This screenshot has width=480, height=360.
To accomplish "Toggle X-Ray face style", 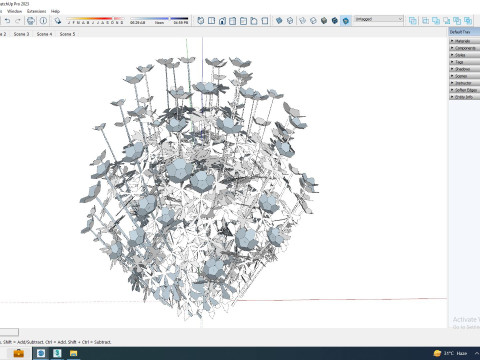I will pyautogui.click(x=279, y=21).
